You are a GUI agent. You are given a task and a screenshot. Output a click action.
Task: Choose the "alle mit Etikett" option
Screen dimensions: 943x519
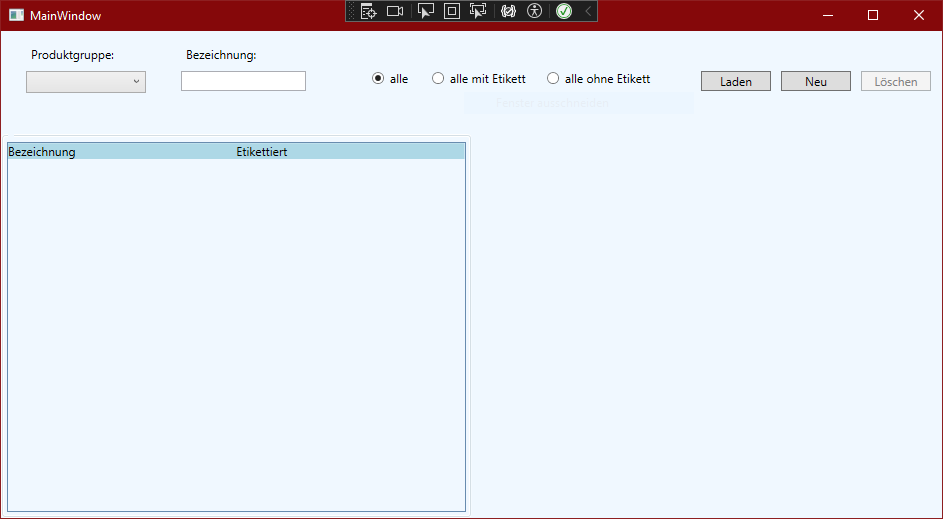438,79
